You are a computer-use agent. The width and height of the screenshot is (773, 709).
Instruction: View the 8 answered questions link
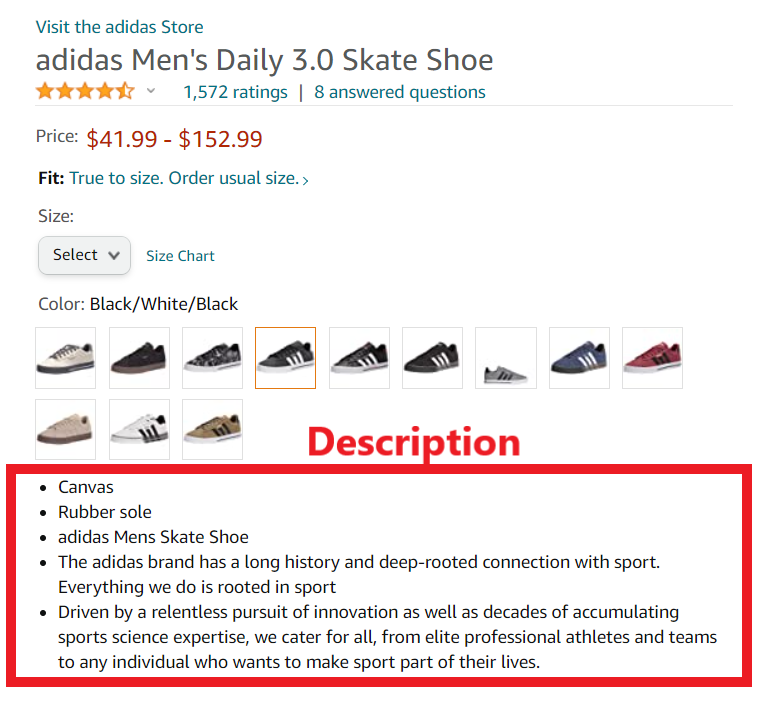click(x=399, y=92)
